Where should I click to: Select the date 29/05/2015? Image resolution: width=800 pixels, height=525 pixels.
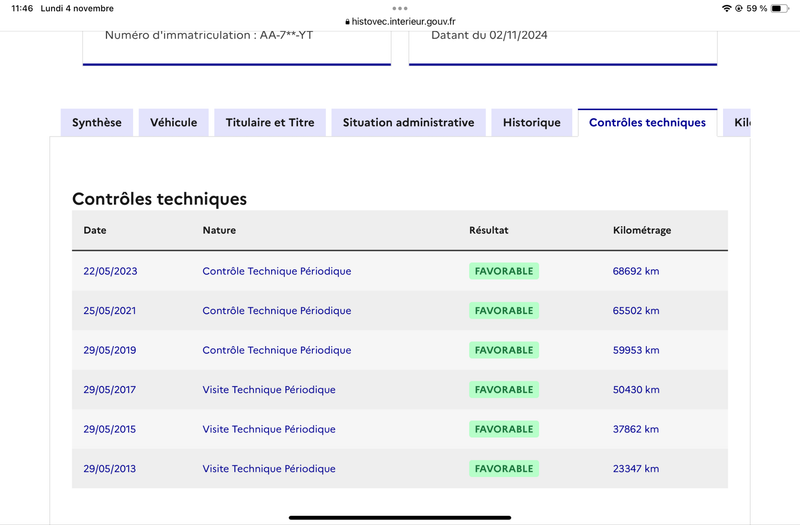tap(110, 429)
